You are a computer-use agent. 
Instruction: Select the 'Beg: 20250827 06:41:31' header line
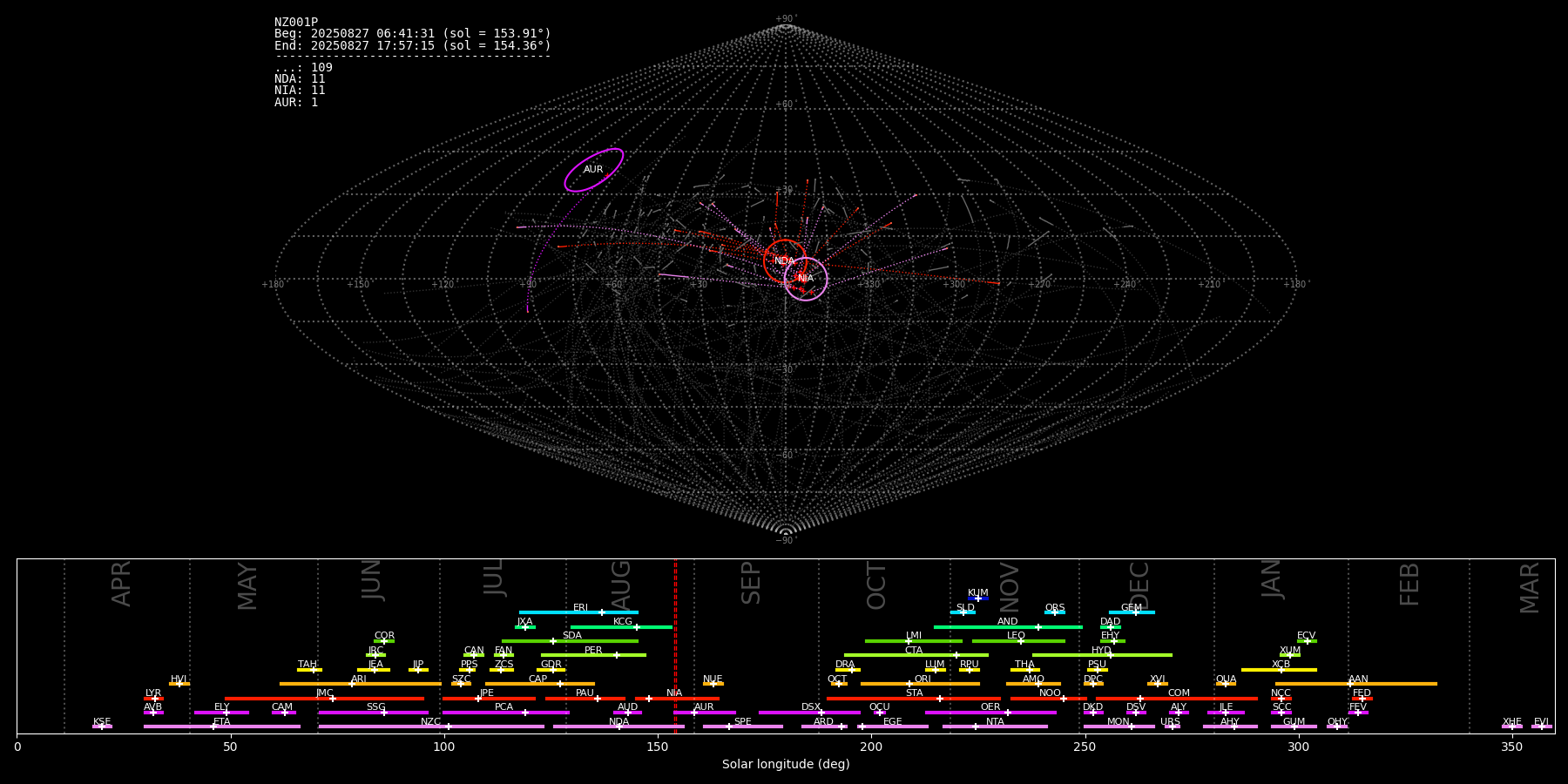[x=413, y=34]
